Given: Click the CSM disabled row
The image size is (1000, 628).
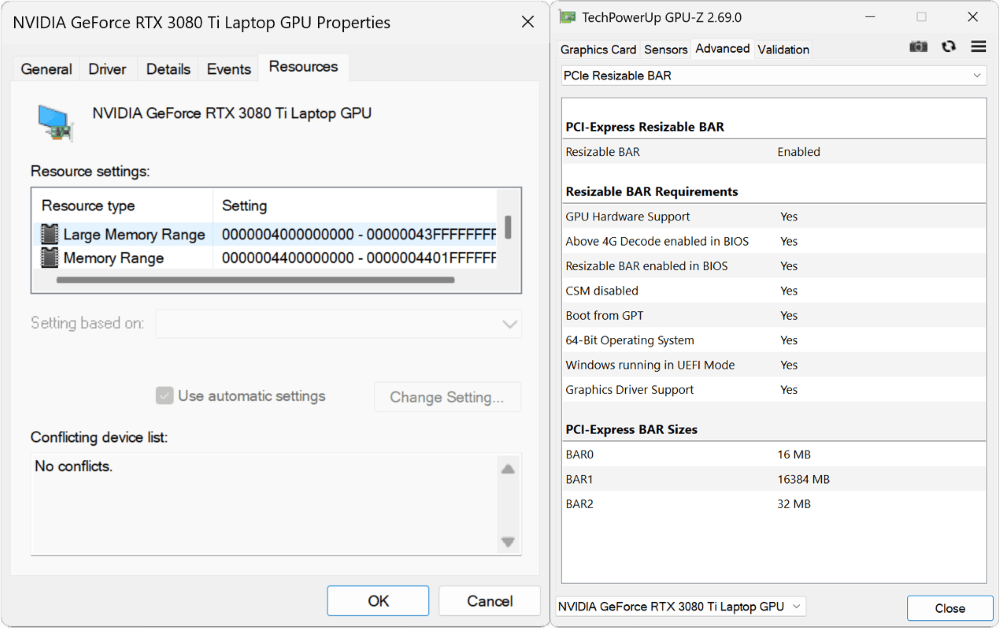Looking at the screenshot, I should point(774,291).
